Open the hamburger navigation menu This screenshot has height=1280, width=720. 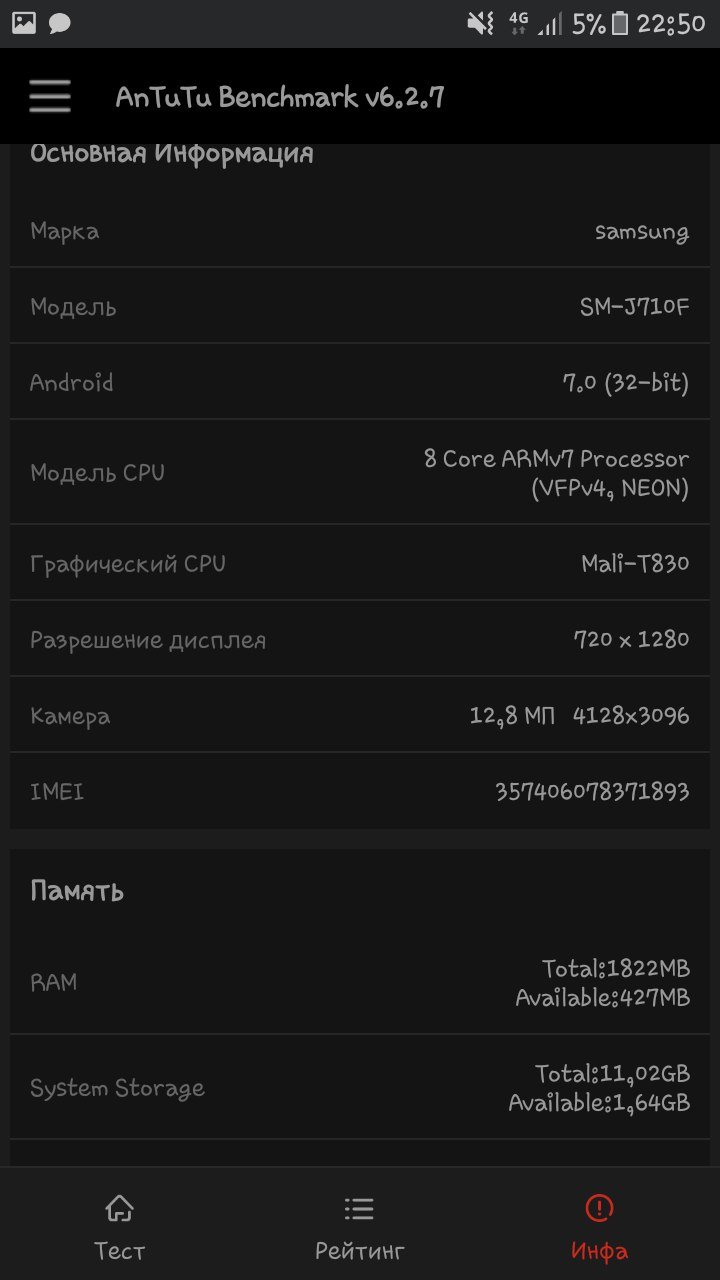click(x=50, y=97)
